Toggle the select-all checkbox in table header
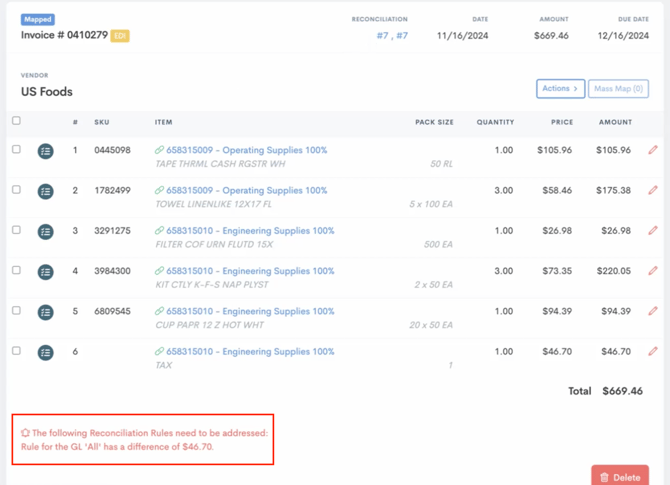Viewport: 670px width, 485px height. pyautogui.click(x=16, y=121)
